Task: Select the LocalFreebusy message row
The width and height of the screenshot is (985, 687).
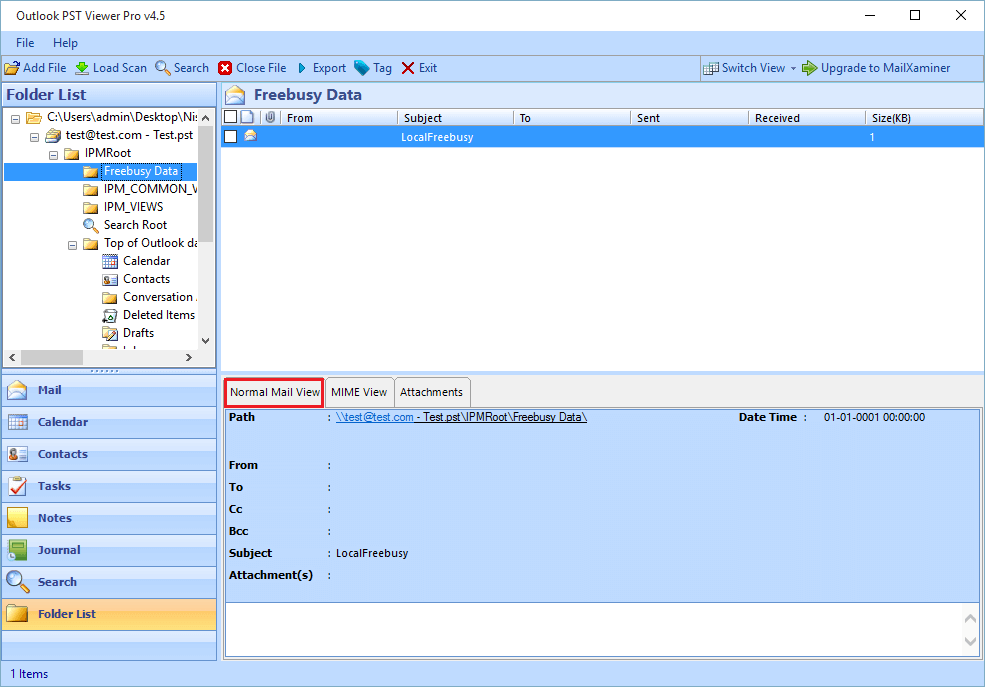Action: 602,137
